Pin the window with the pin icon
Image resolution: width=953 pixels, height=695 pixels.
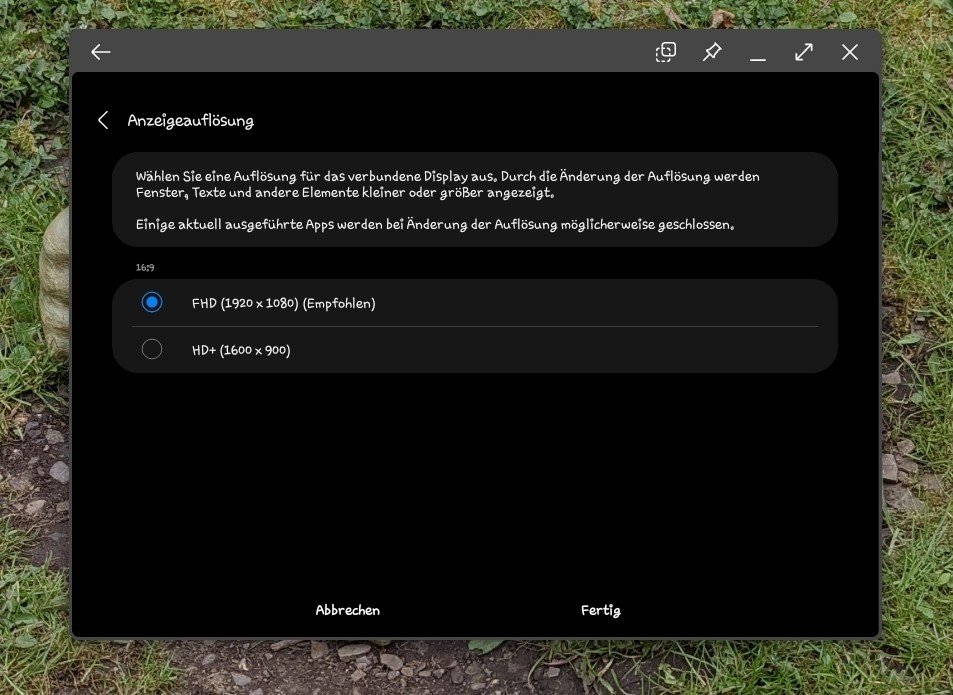[712, 52]
